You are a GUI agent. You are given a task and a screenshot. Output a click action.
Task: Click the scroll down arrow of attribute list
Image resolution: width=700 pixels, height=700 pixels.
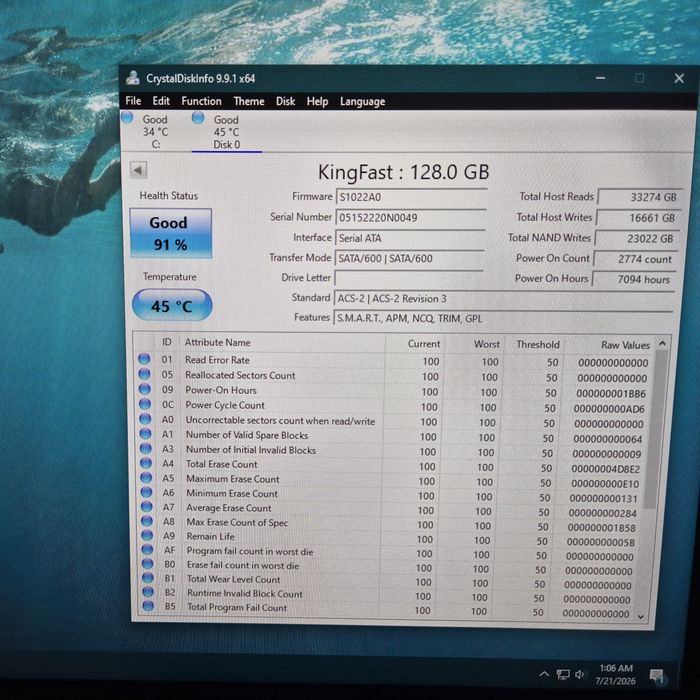641,617
